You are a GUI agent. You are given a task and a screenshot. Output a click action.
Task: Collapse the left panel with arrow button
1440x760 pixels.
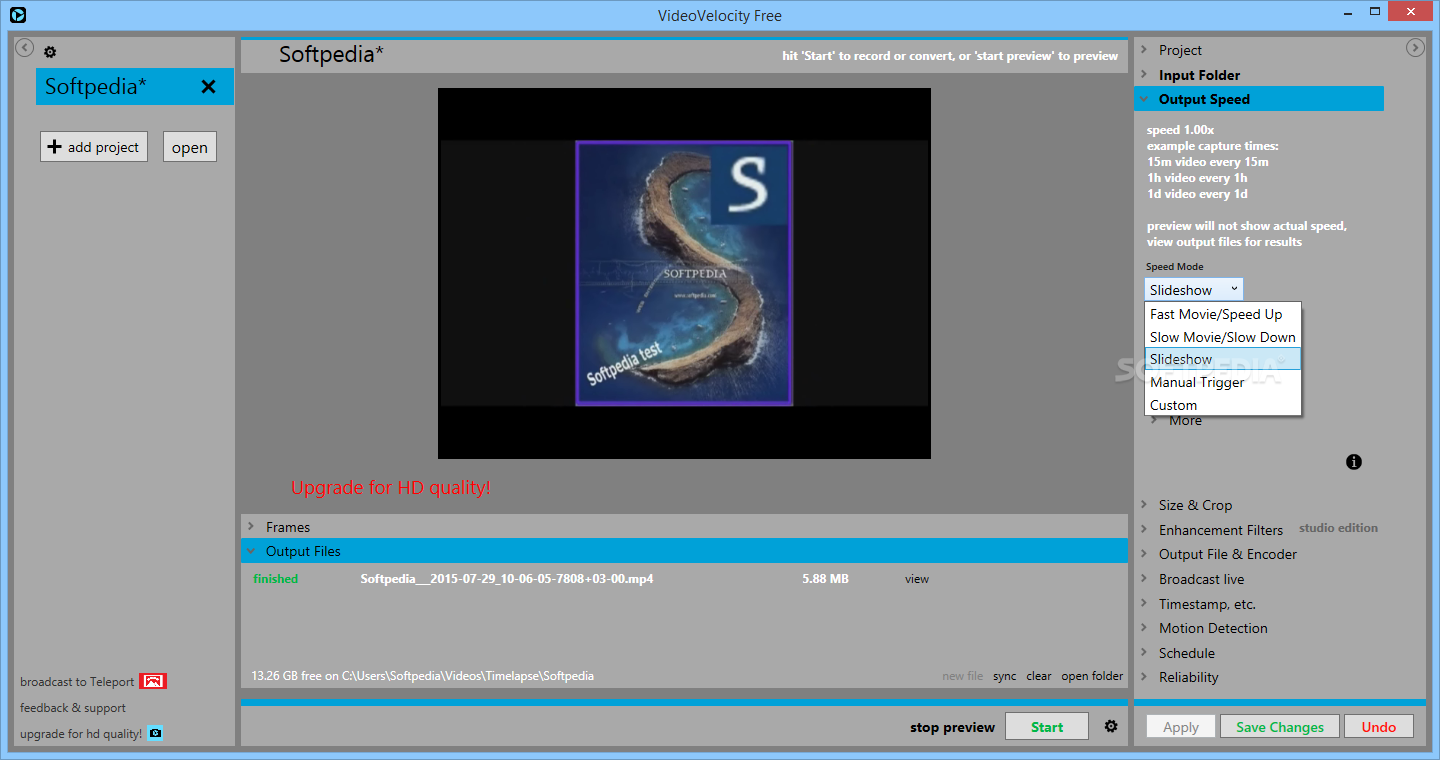(25, 47)
